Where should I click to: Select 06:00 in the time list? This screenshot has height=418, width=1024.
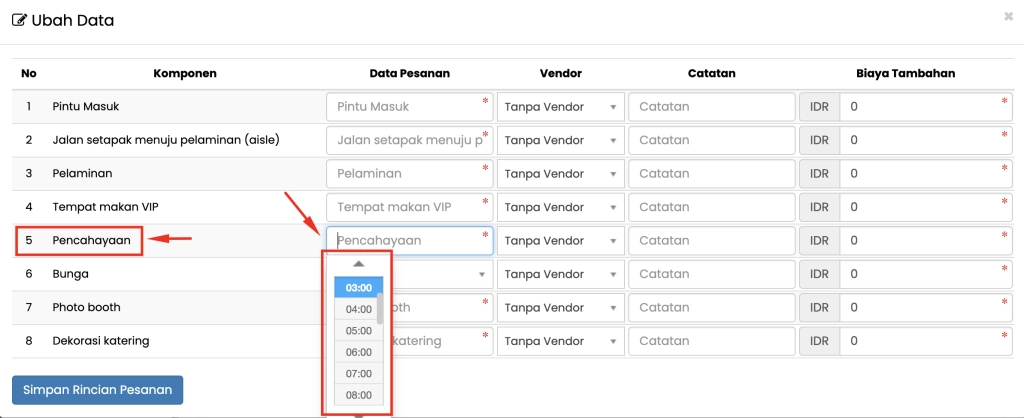pyautogui.click(x=358, y=352)
